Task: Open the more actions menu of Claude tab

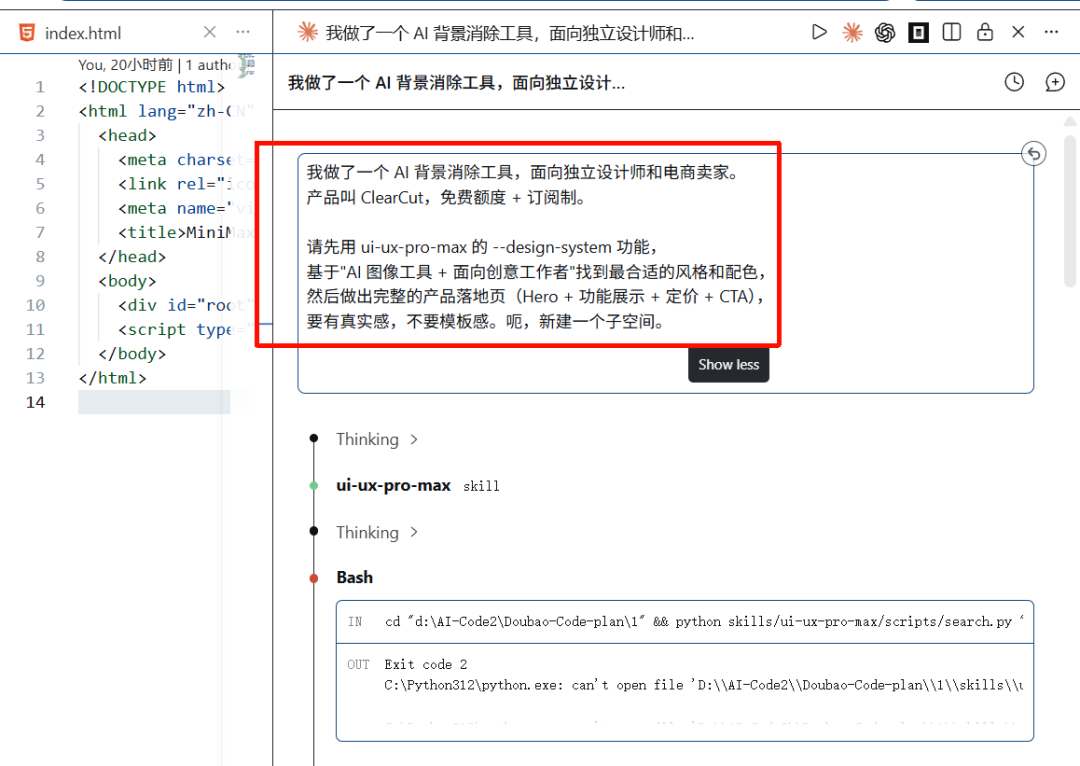Action: coord(1051,32)
